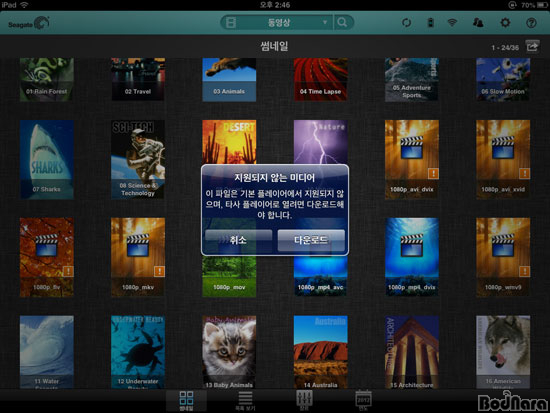Open the Wi-Fi connection icon in toolbar
Screen dimensions: 550x413
452,23
